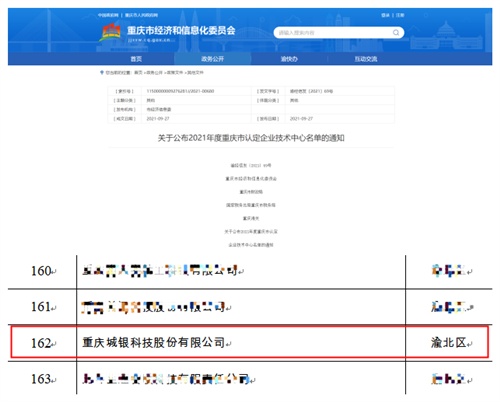The height and width of the screenshot is (402, 500).
Task: Click the search magnifier icon
Action: (x=396, y=32)
